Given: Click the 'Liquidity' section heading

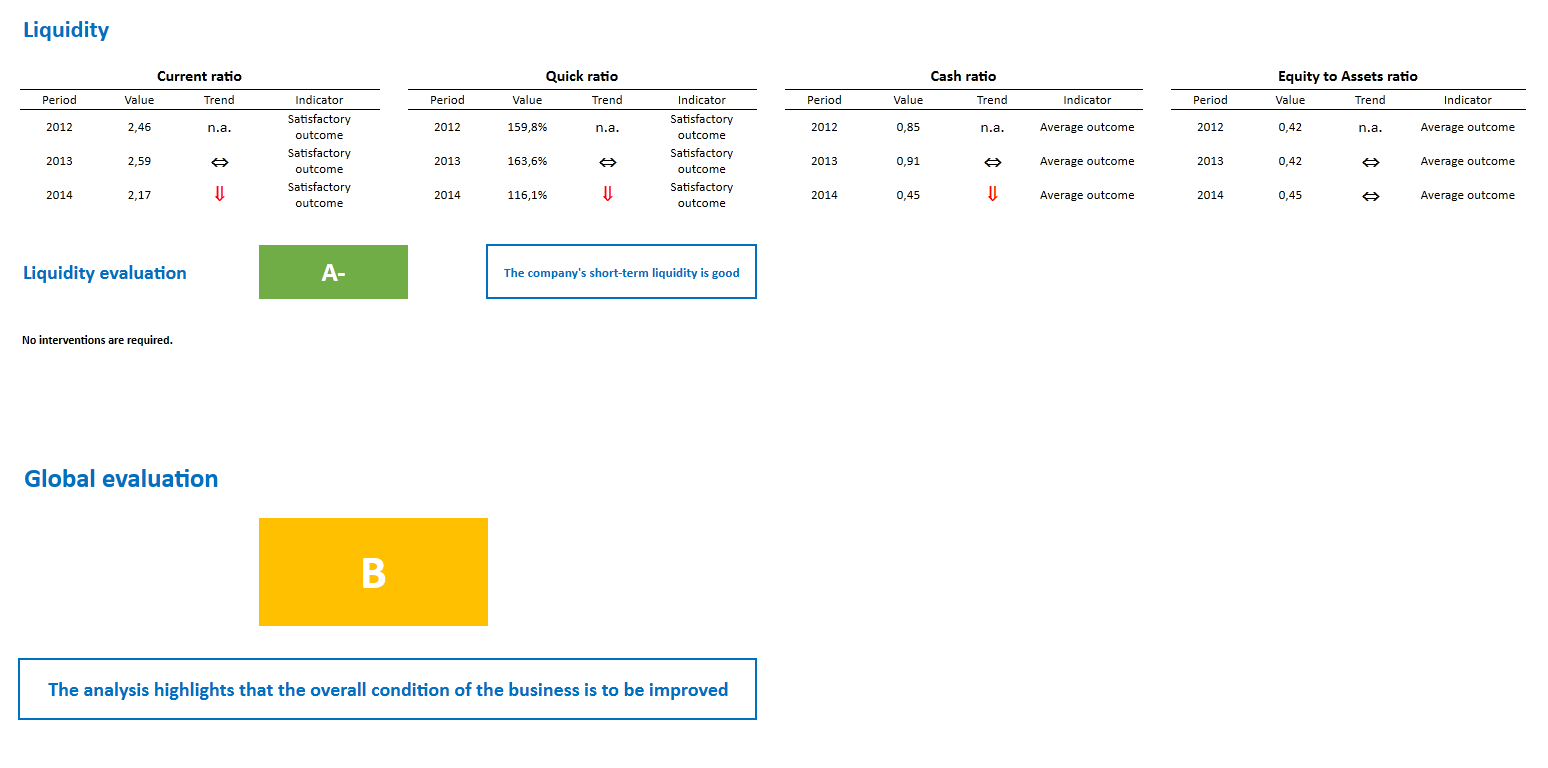Looking at the screenshot, I should click(66, 30).
